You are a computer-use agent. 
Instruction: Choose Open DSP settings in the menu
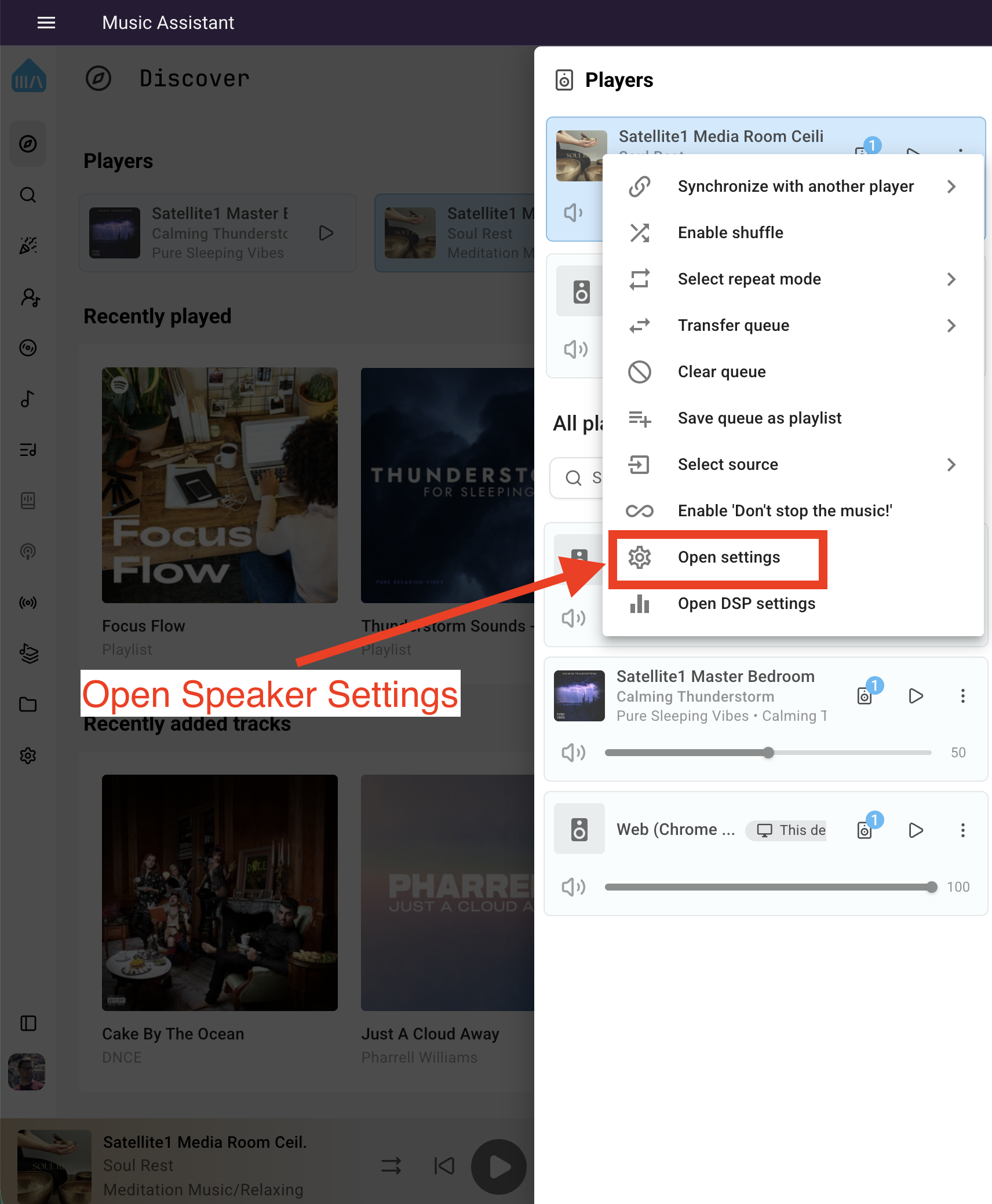coord(793,604)
